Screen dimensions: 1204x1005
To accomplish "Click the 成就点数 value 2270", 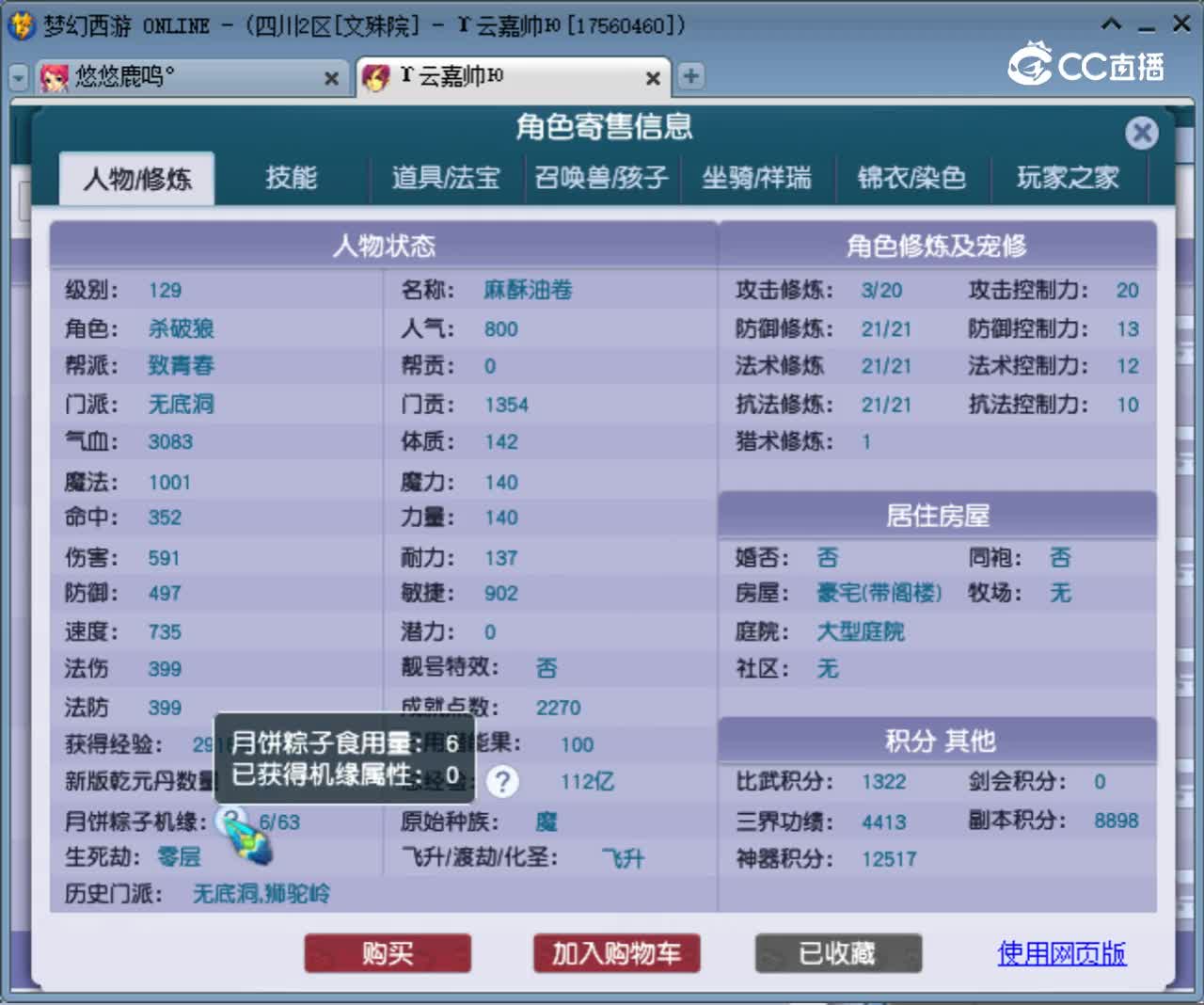I will point(559,708).
